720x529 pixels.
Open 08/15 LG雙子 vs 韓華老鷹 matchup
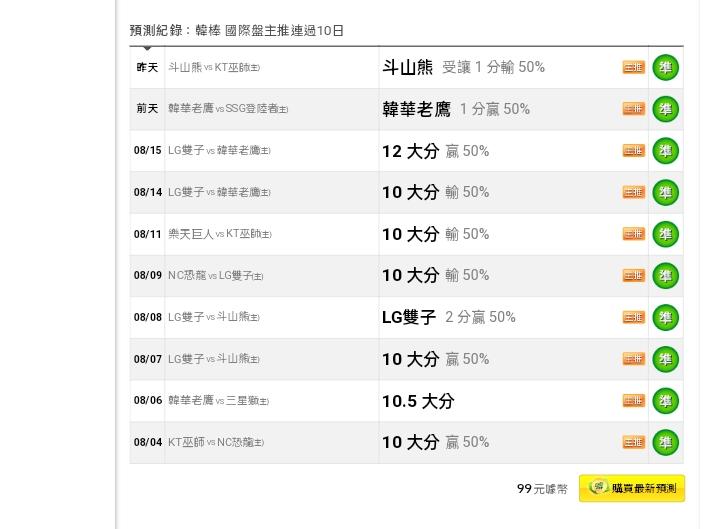point(219,151)
